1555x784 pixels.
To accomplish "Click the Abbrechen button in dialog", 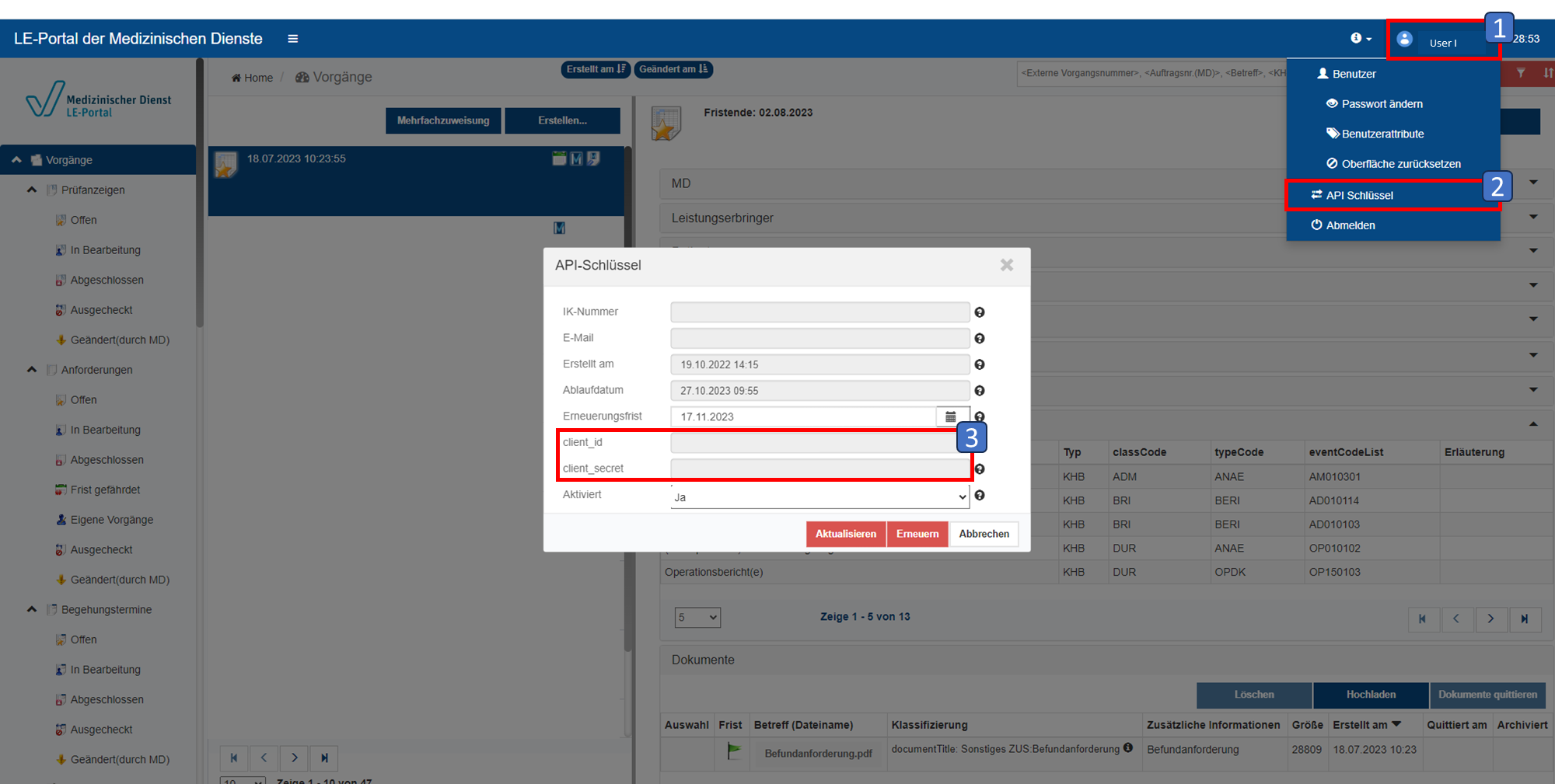I will [984, 534].
